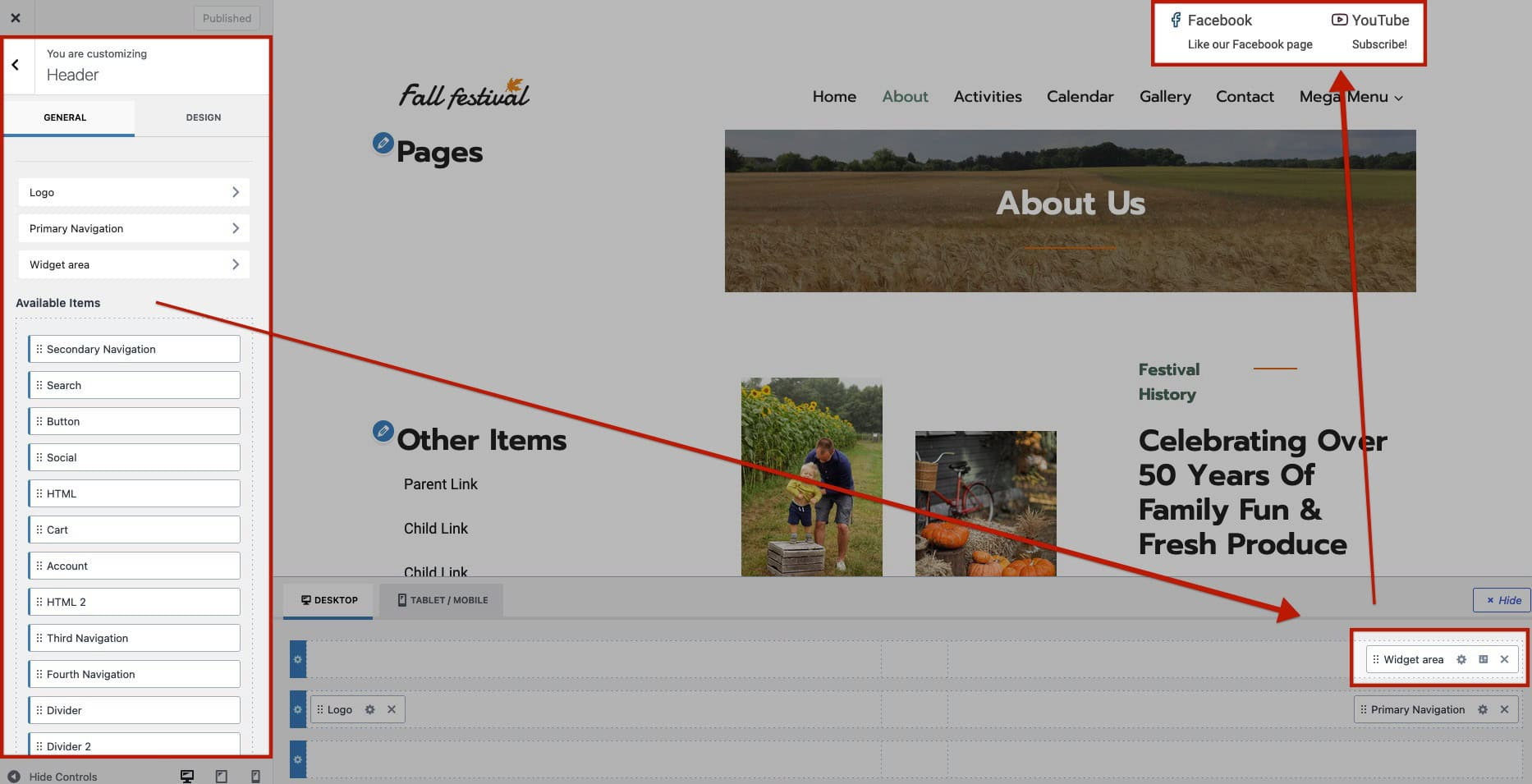Go back using the header panel's back chevron
Viewport: 1532px width, 784px height.
(16, 65)
